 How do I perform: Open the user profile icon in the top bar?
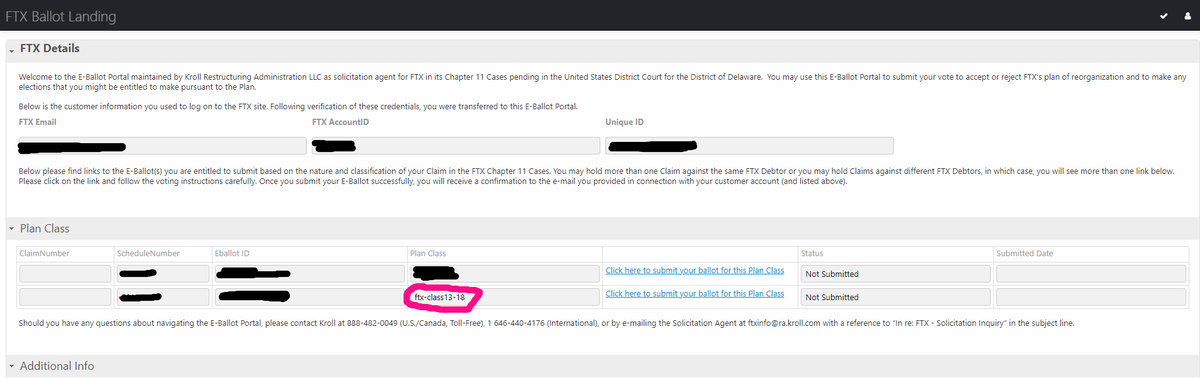click(x=1187, y=17)
